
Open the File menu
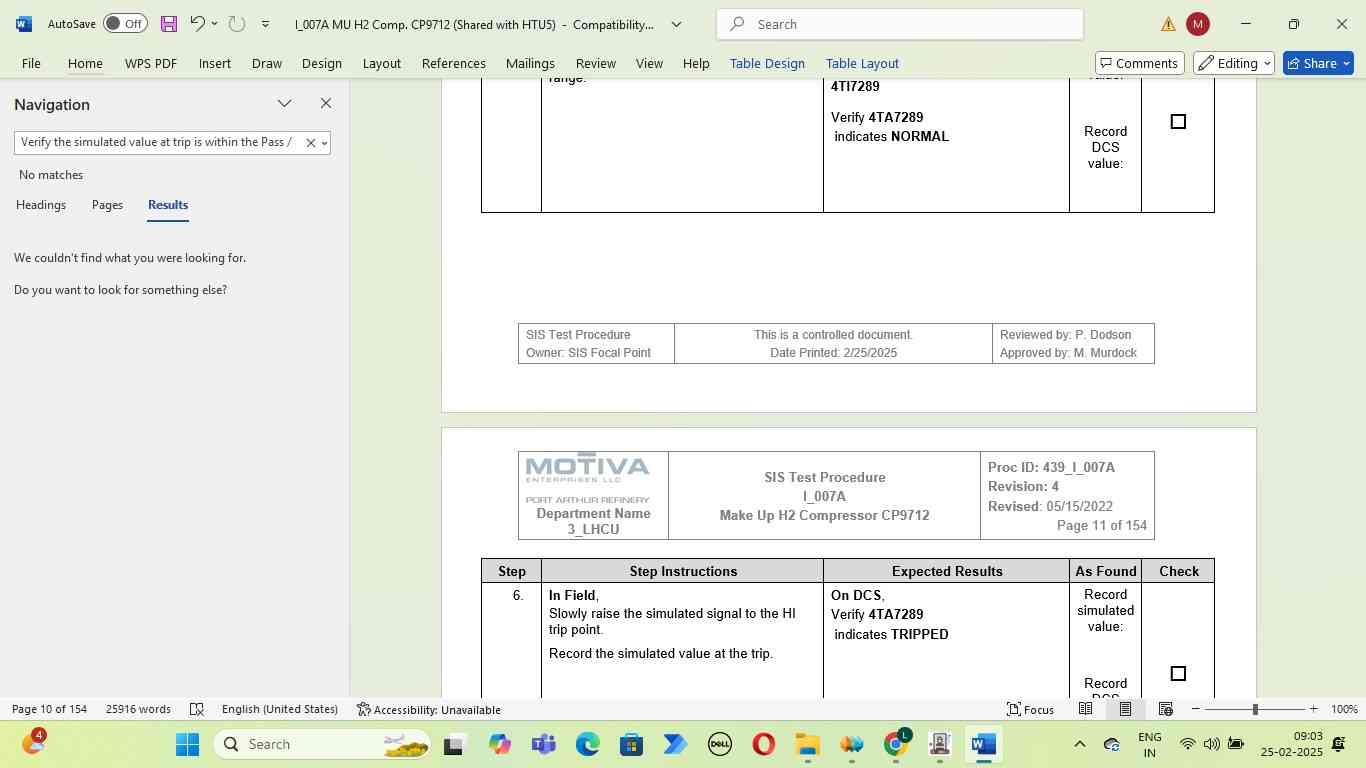[31, 63]
